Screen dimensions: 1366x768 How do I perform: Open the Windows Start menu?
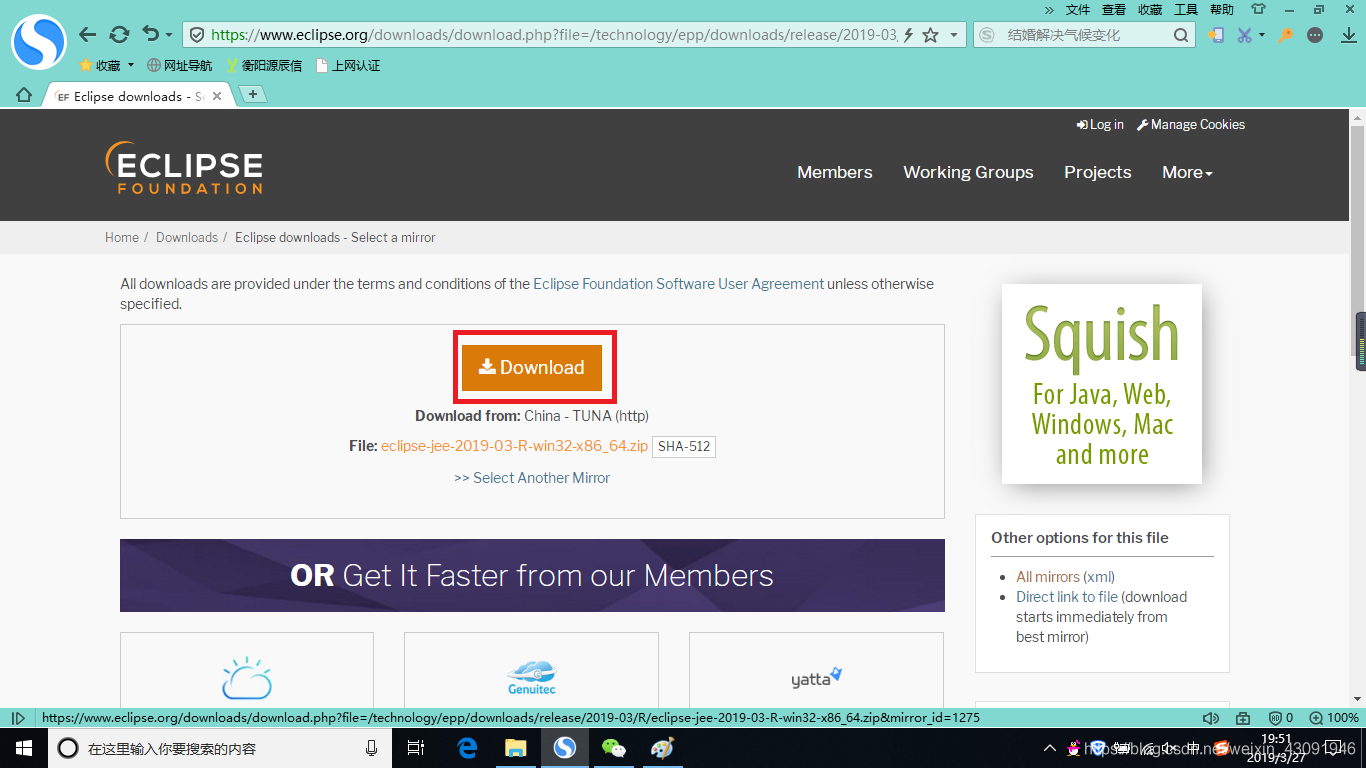click(23, 748)
